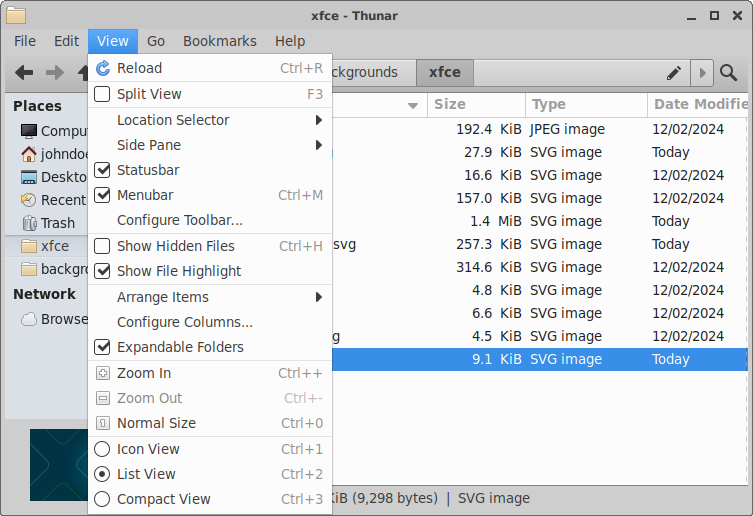
Task: Click the Normal Size icon
Action: point(102,423)
